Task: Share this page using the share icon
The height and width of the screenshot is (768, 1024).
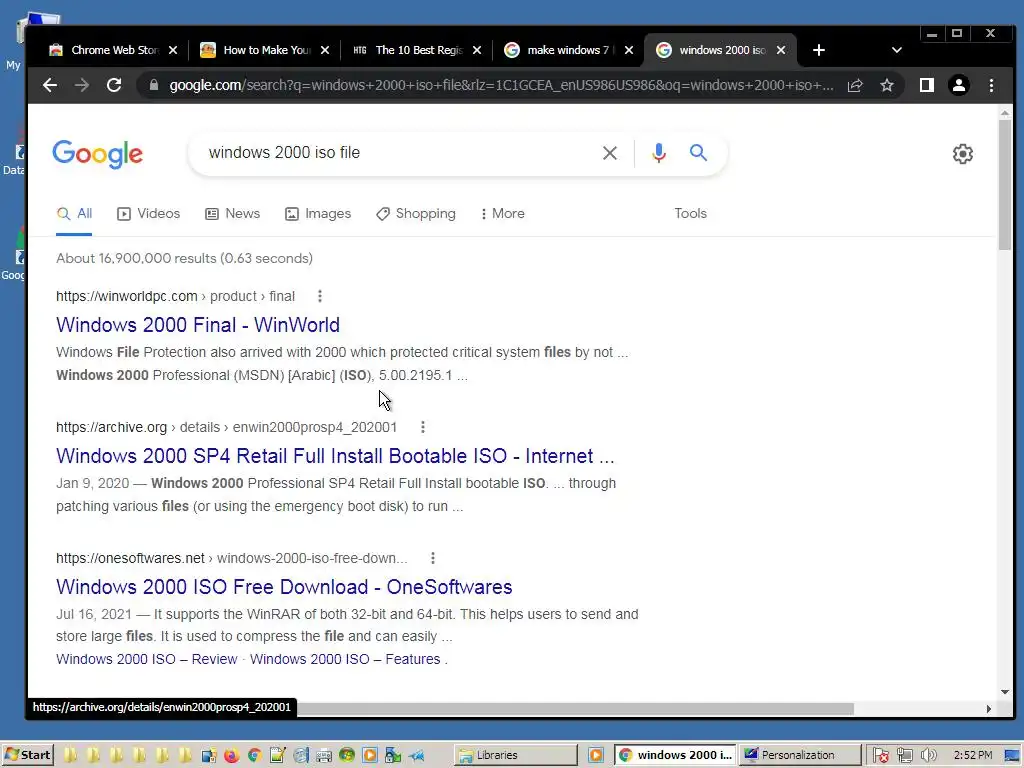Action: pos(855,85)
